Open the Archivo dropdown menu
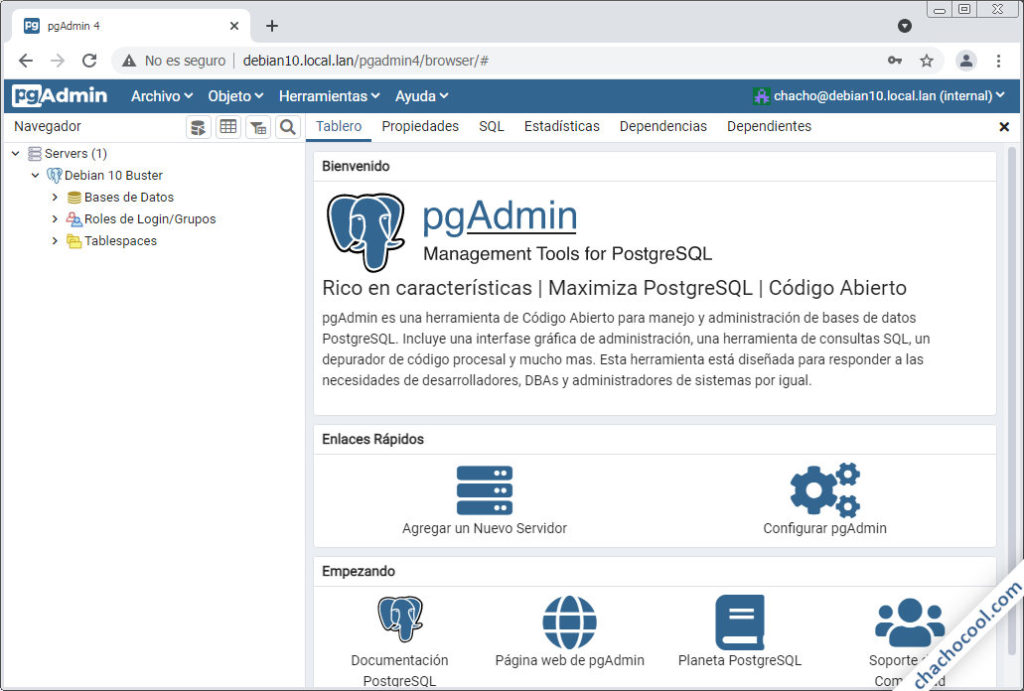Image resolution: width=1024 pixels, height=691 pixels. [x=161, y=96]
